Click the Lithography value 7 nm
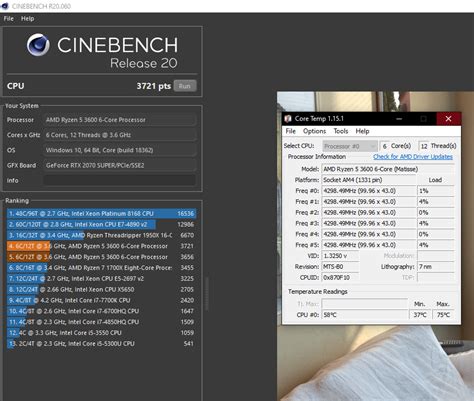Image resolution: width=474 pixels, height=401 pixels. coord(435,267)
